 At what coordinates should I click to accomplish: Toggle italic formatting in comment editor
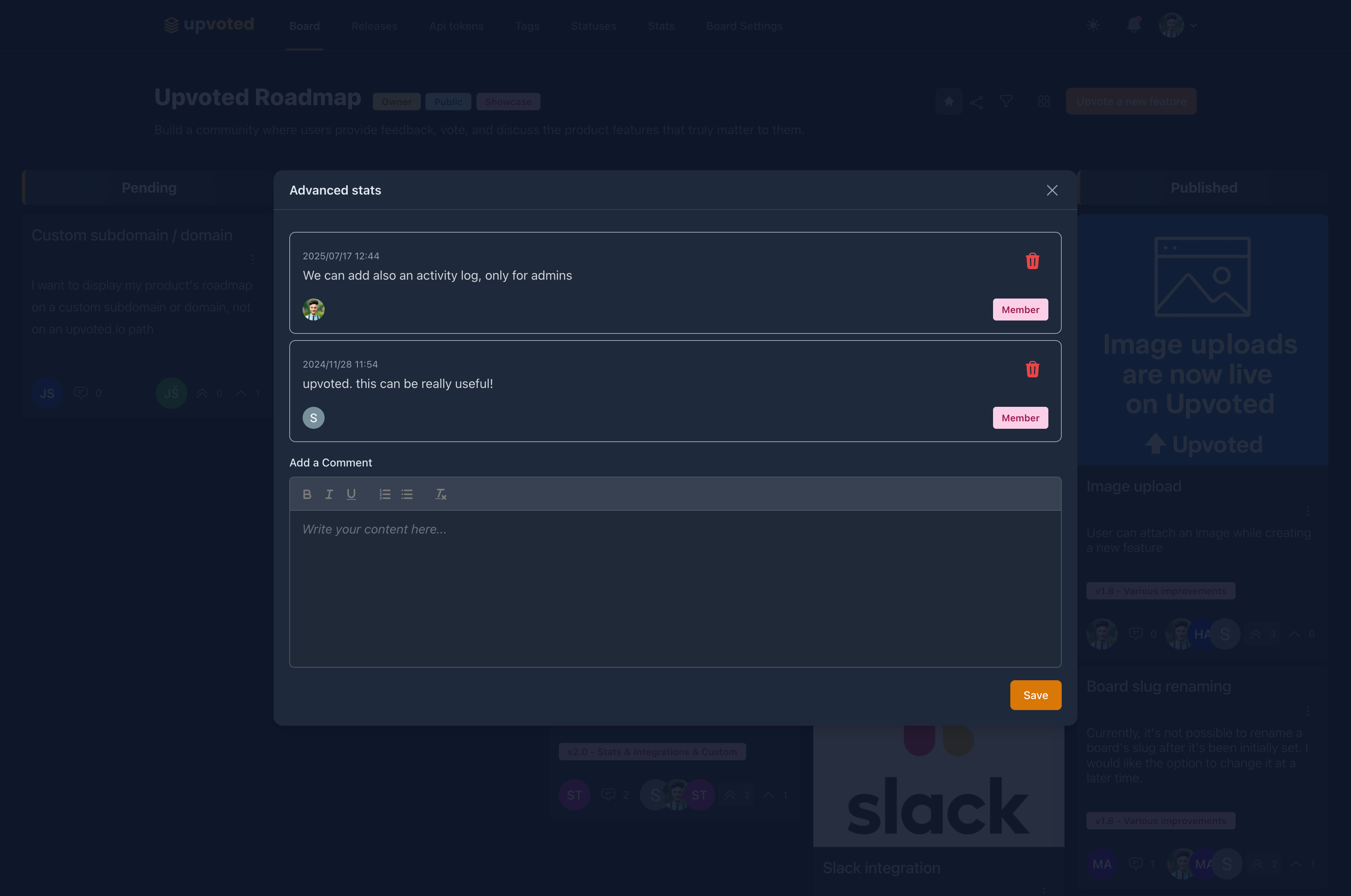click(329, 494)
